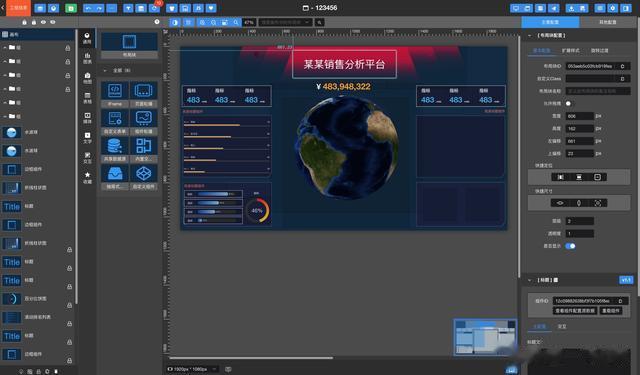Image resolution: width=640 pixels, height=375 pixels.
Task: Select the iFrame component icon
Action: click(115, 94)
